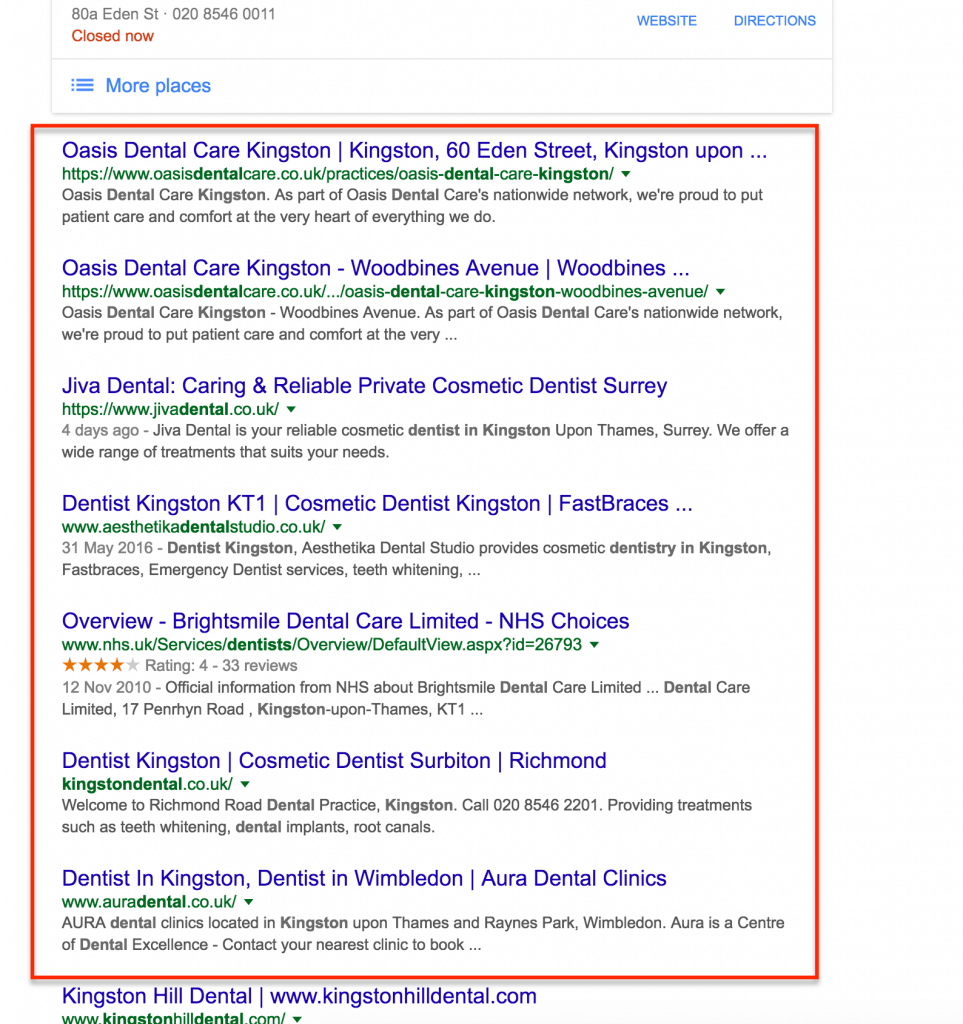Open Aura Dental Clinics result
Screen dimensions: 963x1024
tap(364, 878)
